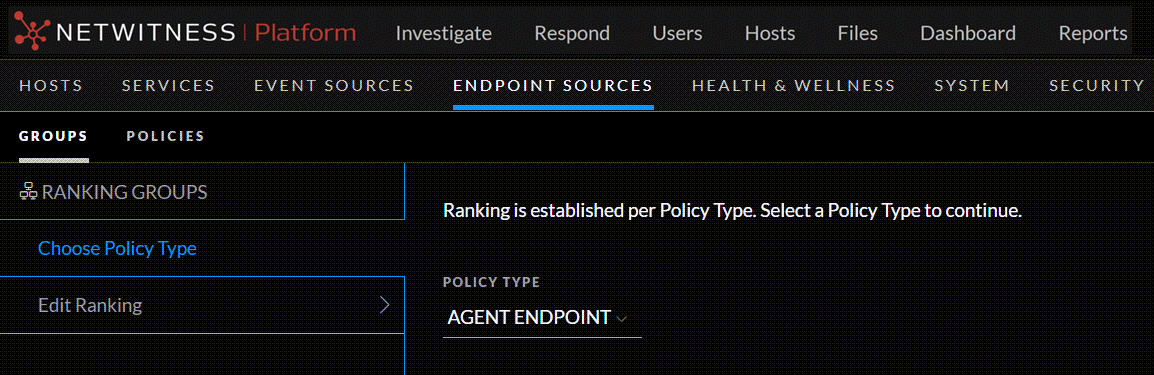The width and height of the screenshot is (1154, 375).
Task: Select the POLICIES sub-tab
Action: [166, 136]
